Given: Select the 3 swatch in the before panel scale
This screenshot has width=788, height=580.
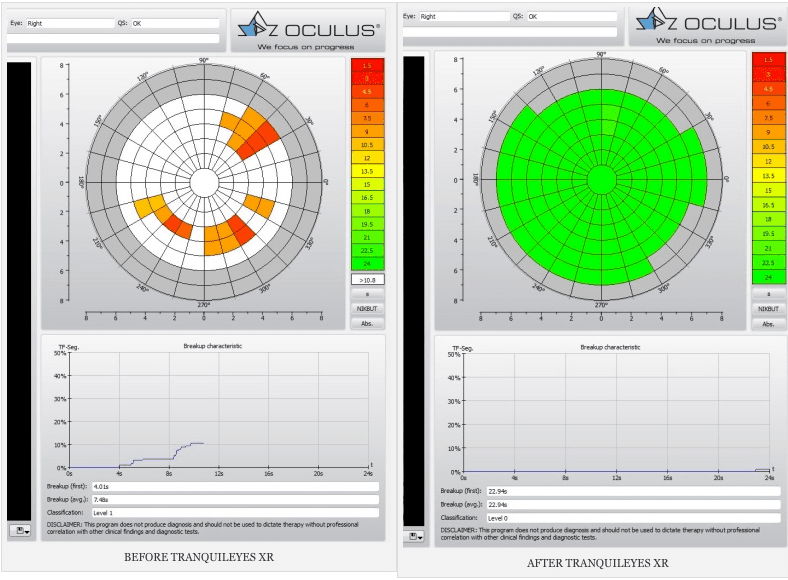Looking at the screenshot, I should coord(367,78).
